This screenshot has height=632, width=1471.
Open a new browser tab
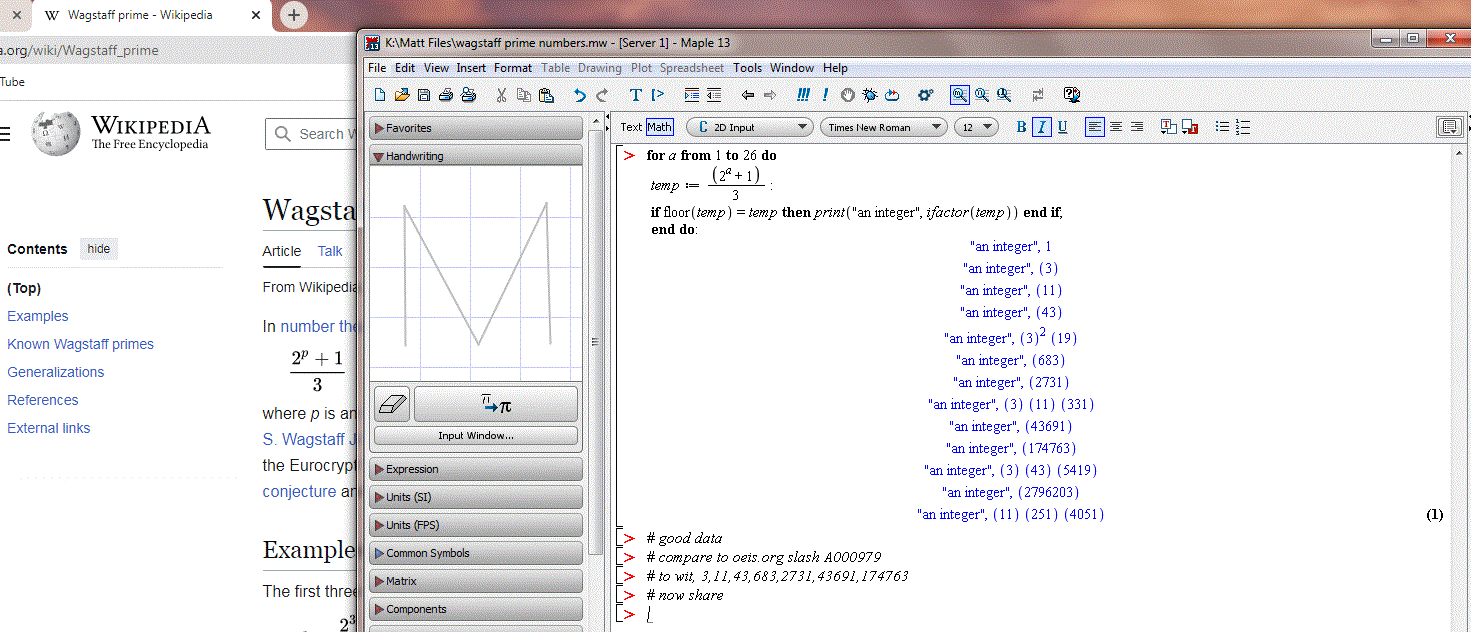pos(293,15)
